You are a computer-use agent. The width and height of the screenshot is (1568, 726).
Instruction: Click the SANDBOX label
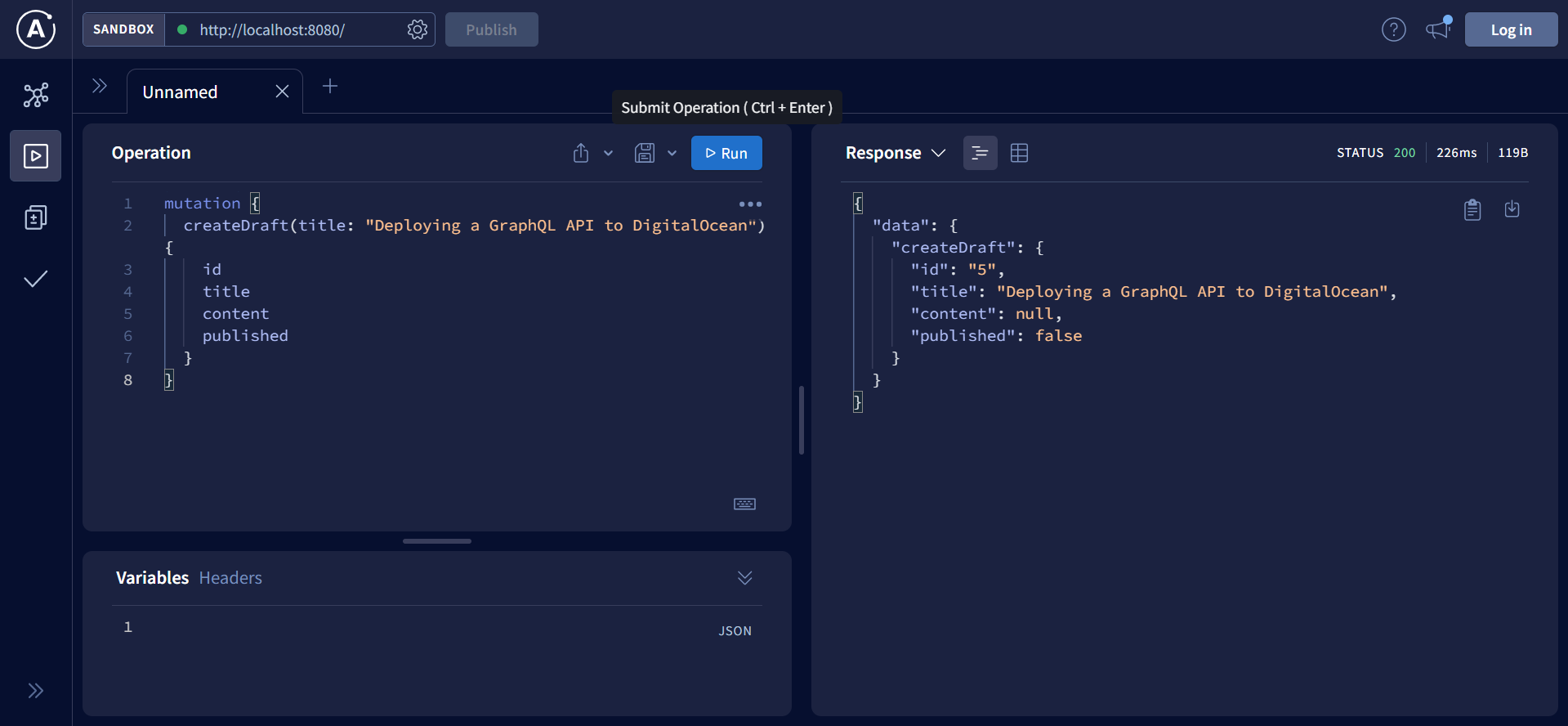(x=123, y=29)
